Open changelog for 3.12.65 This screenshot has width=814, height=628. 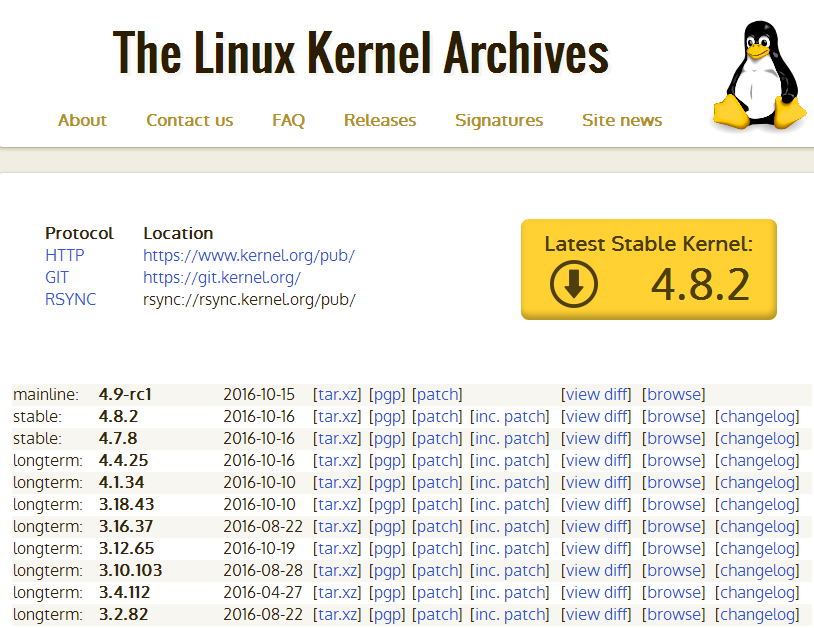[757, 549]
